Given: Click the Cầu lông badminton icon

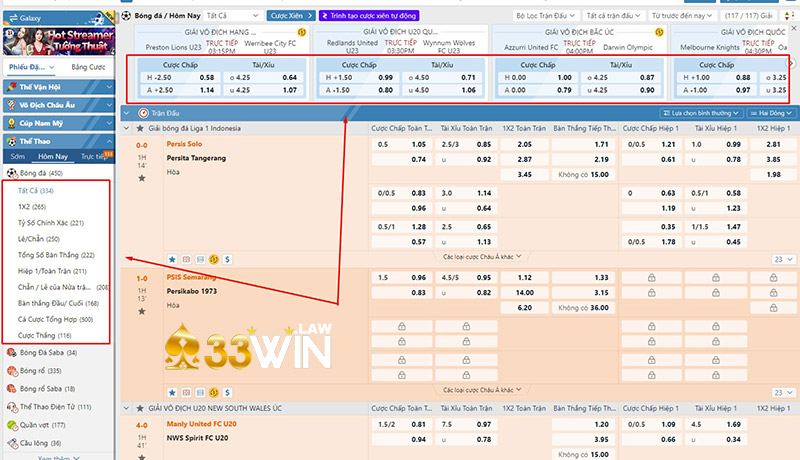Looking at the screenshot, I should click(11, 442).
